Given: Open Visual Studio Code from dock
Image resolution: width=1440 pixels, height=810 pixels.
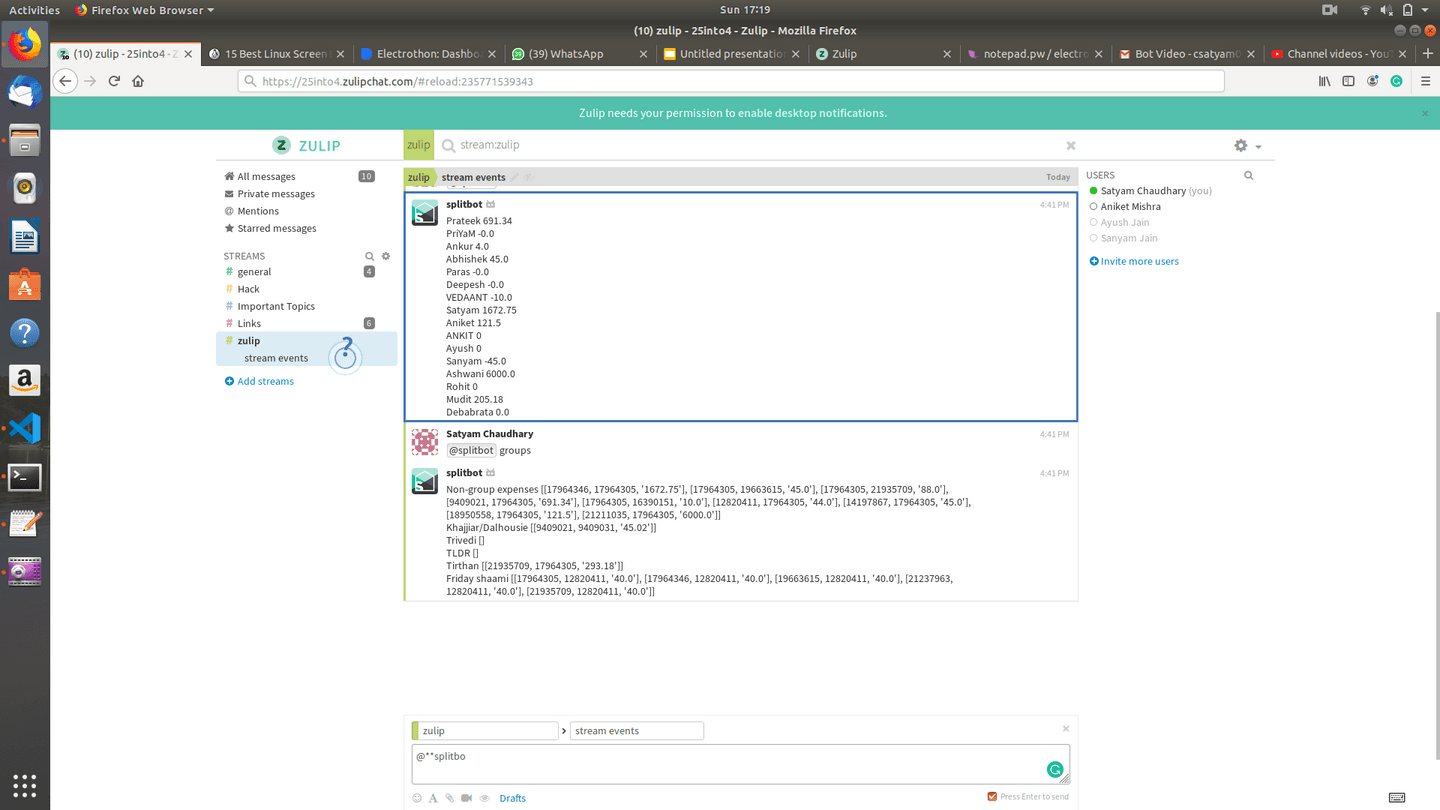Looking at the screenshot, I should (x=25, y=429).
